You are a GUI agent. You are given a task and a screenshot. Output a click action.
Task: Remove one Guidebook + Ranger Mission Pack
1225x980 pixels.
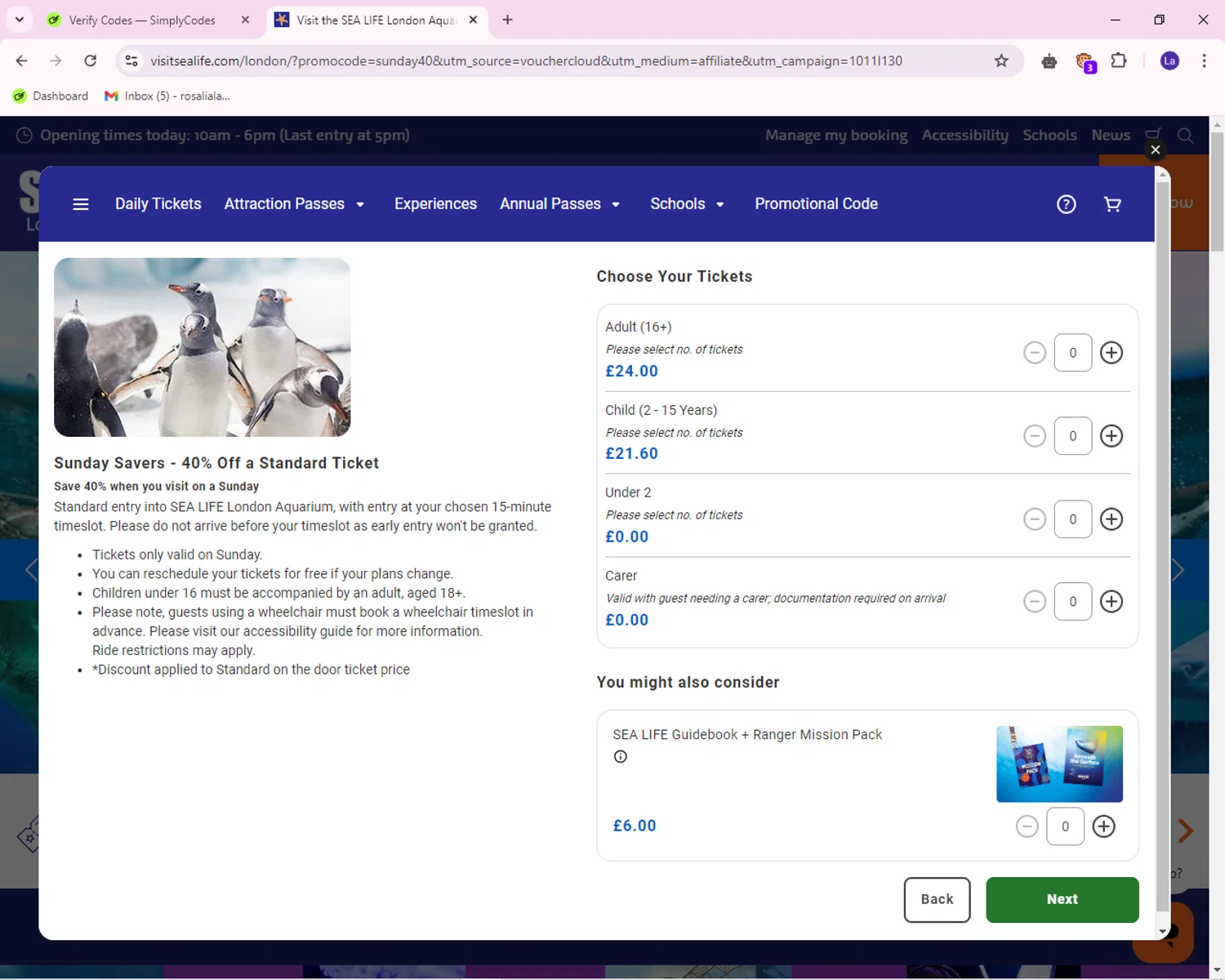click(1027, 826)
